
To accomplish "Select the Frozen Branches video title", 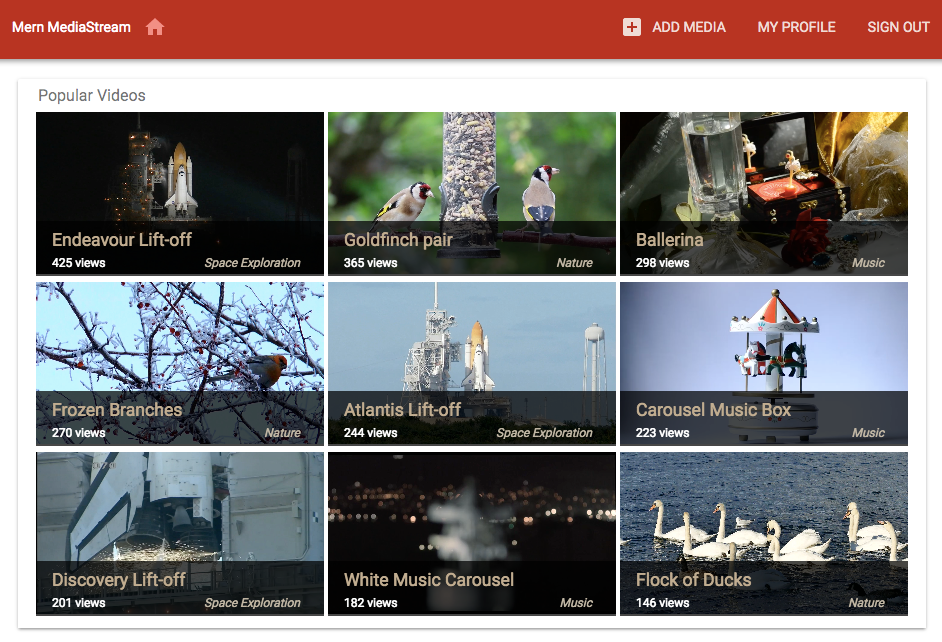I will (x=117, y=410).
